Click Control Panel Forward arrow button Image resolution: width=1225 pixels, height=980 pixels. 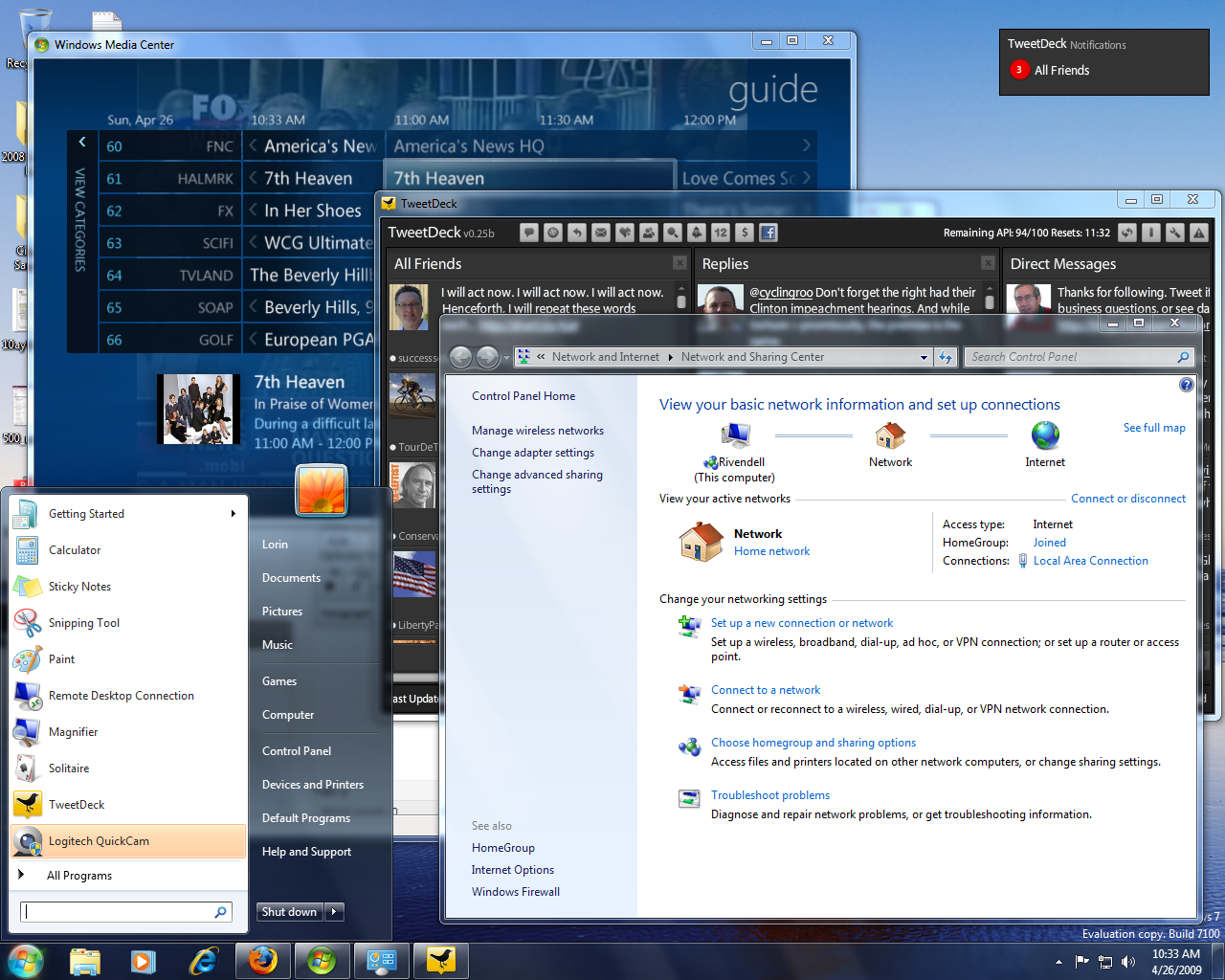pos(487,357)
